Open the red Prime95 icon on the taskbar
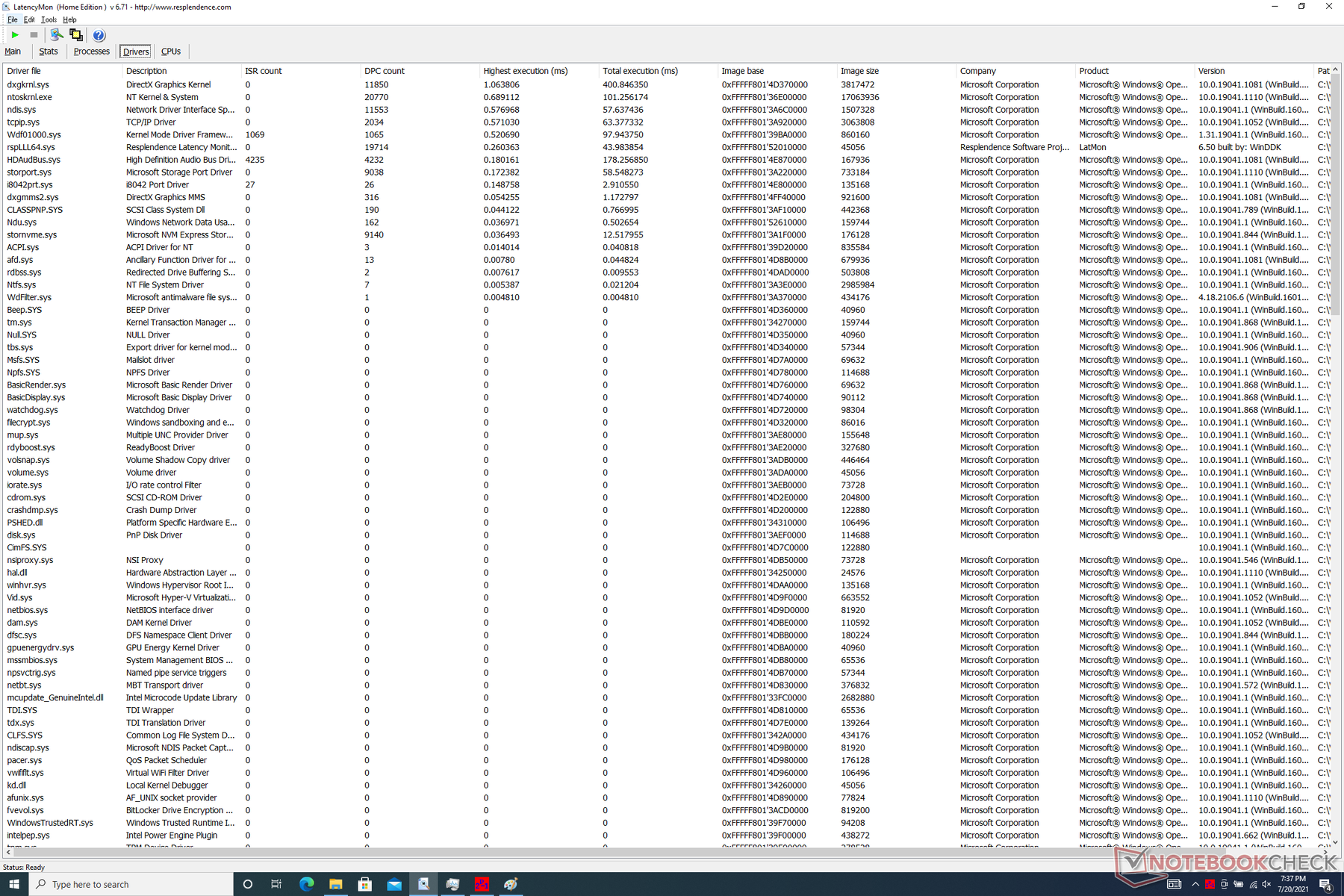 [x=482, y=884]
